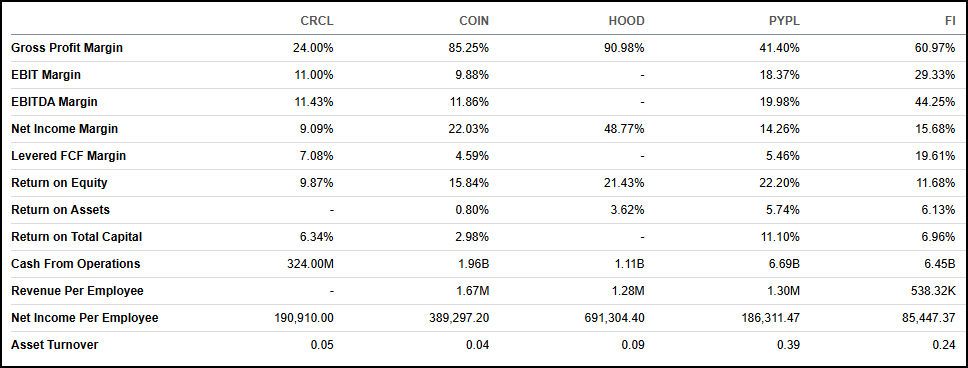This screenshot has width=968, height=368.
Task: Click FI's 538.32K revenue per employee
Action: pos(933,291)
